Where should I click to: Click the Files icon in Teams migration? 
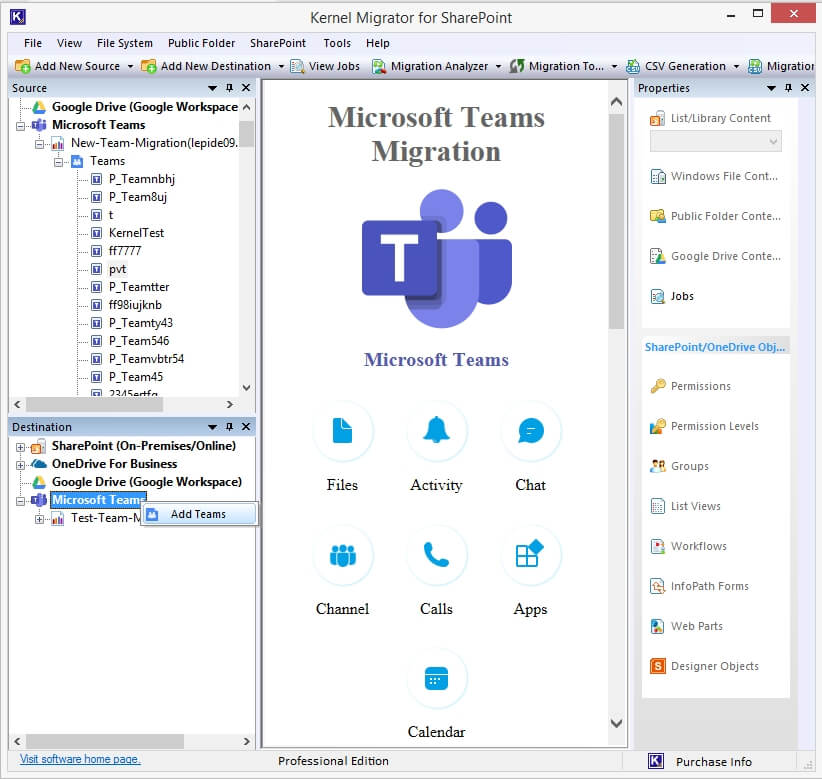click(x=342, y=431)
